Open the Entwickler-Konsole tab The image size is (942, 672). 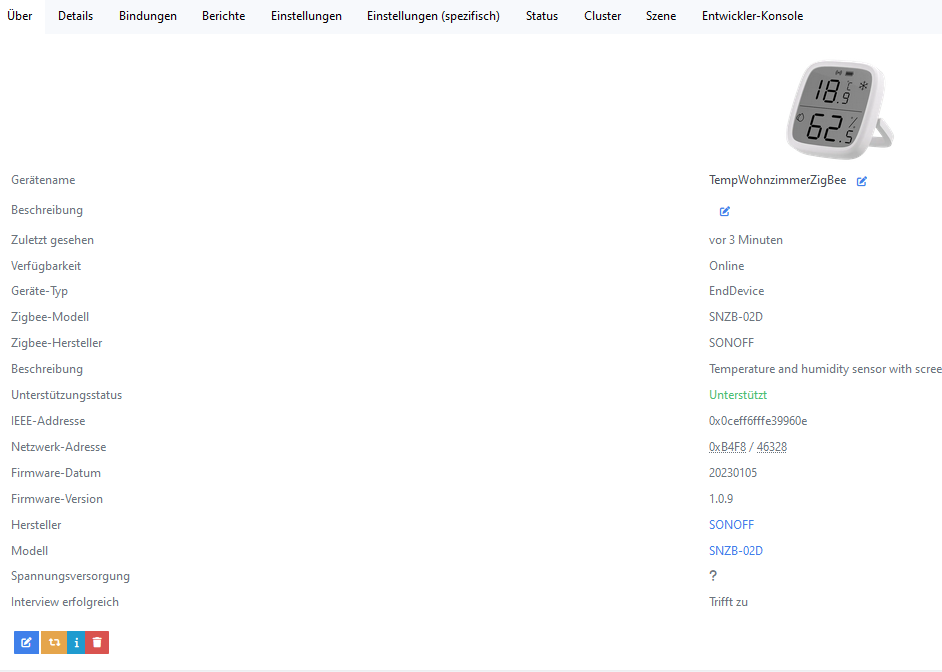[x=752, y=16]
